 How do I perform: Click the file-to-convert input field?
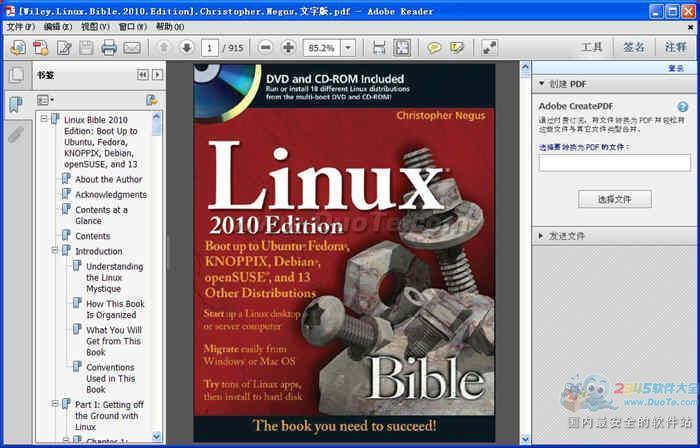point(614,163)
